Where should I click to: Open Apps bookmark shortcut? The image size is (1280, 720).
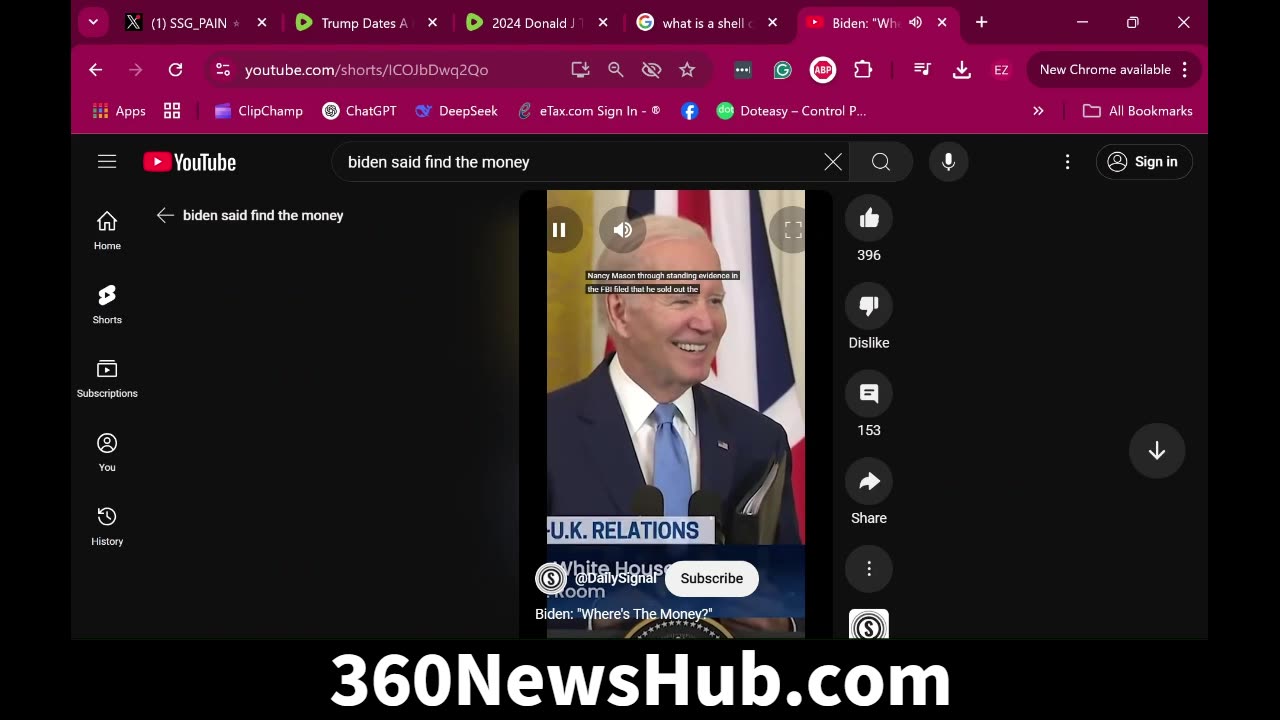click(119, 111)
